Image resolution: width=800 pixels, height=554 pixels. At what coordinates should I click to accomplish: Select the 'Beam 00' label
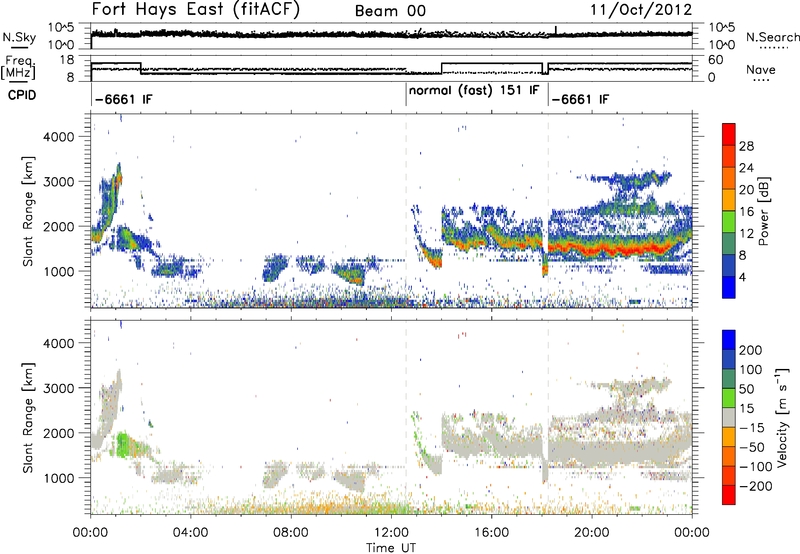pyautogui.click(x=390, y=11)
